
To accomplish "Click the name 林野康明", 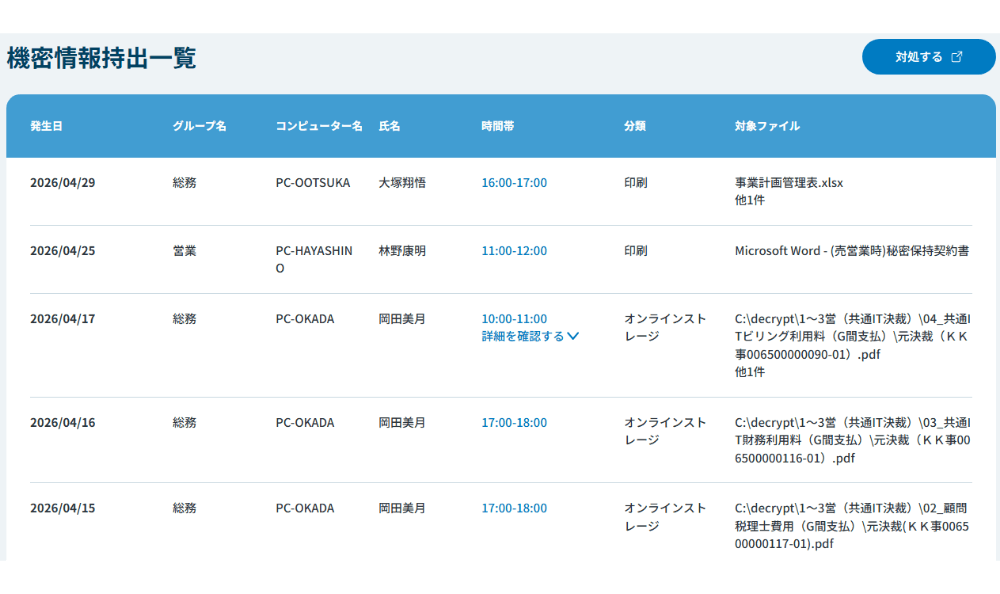I will [x=402, y=251].
